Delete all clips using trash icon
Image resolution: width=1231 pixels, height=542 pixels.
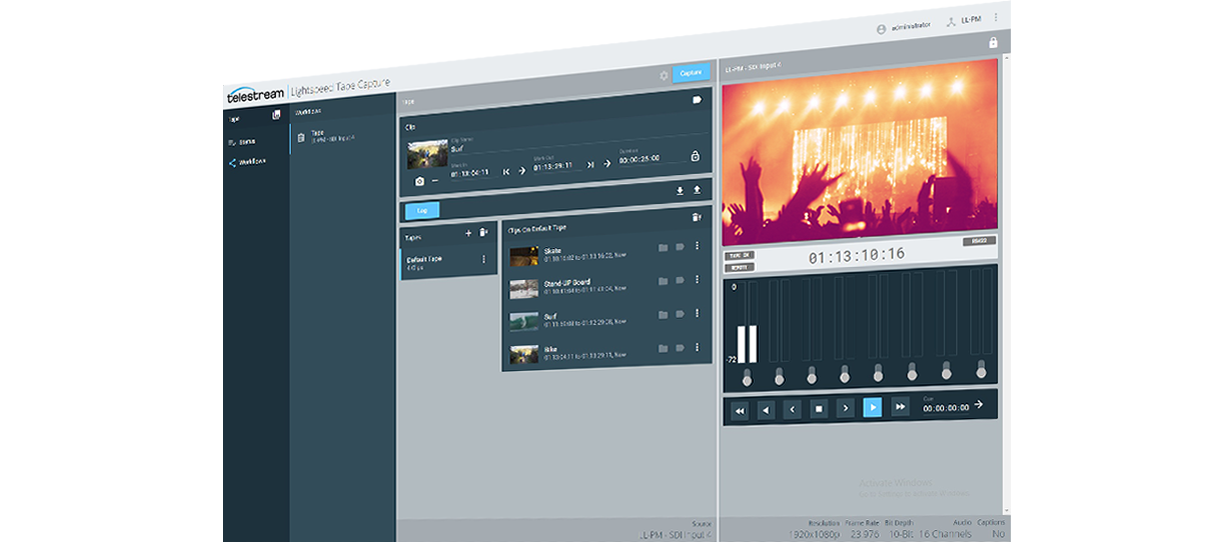(x=696, y=217)
